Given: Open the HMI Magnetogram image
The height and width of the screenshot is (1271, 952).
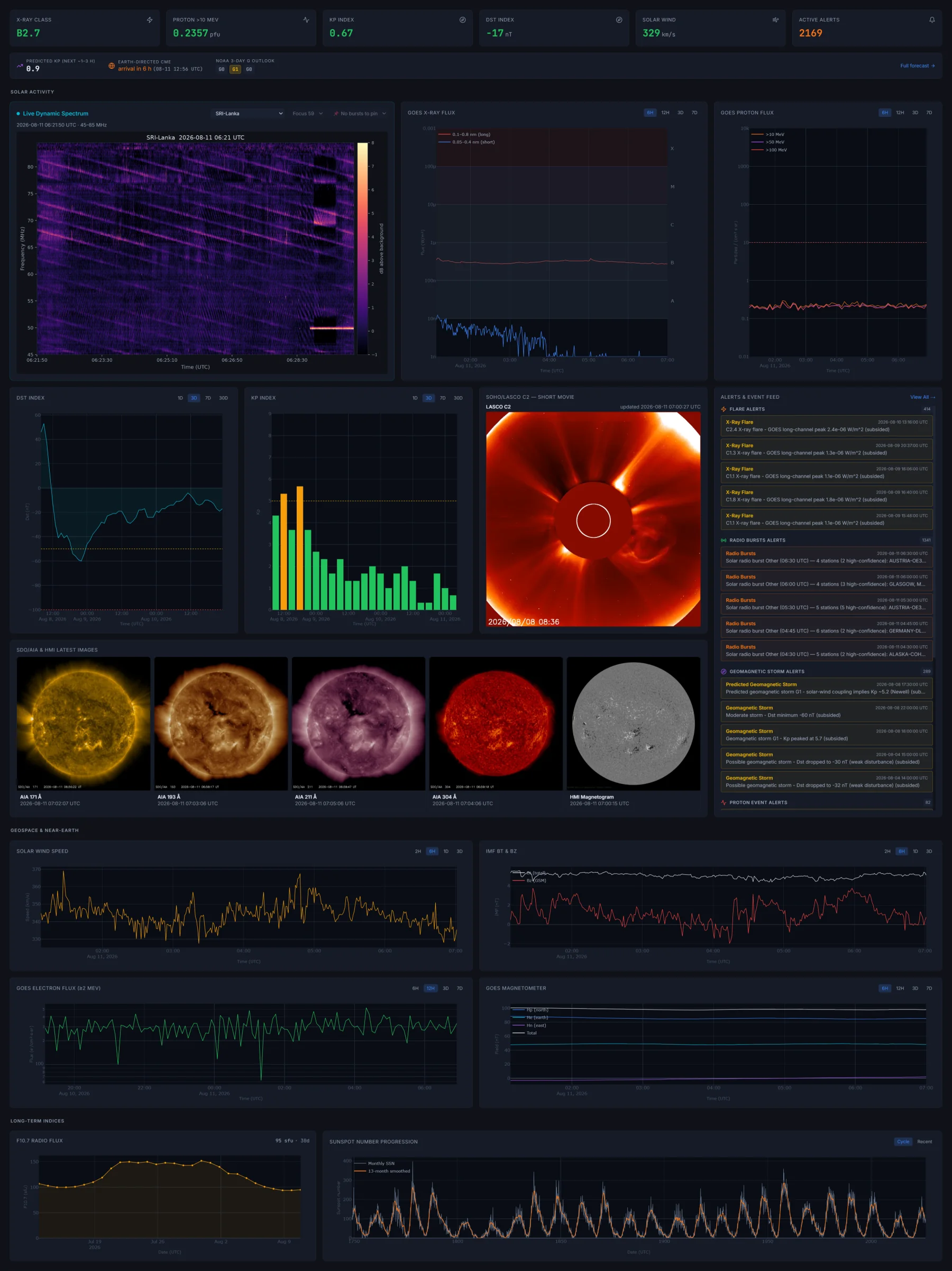Looking at the screenshot, I should click(633, 724).
